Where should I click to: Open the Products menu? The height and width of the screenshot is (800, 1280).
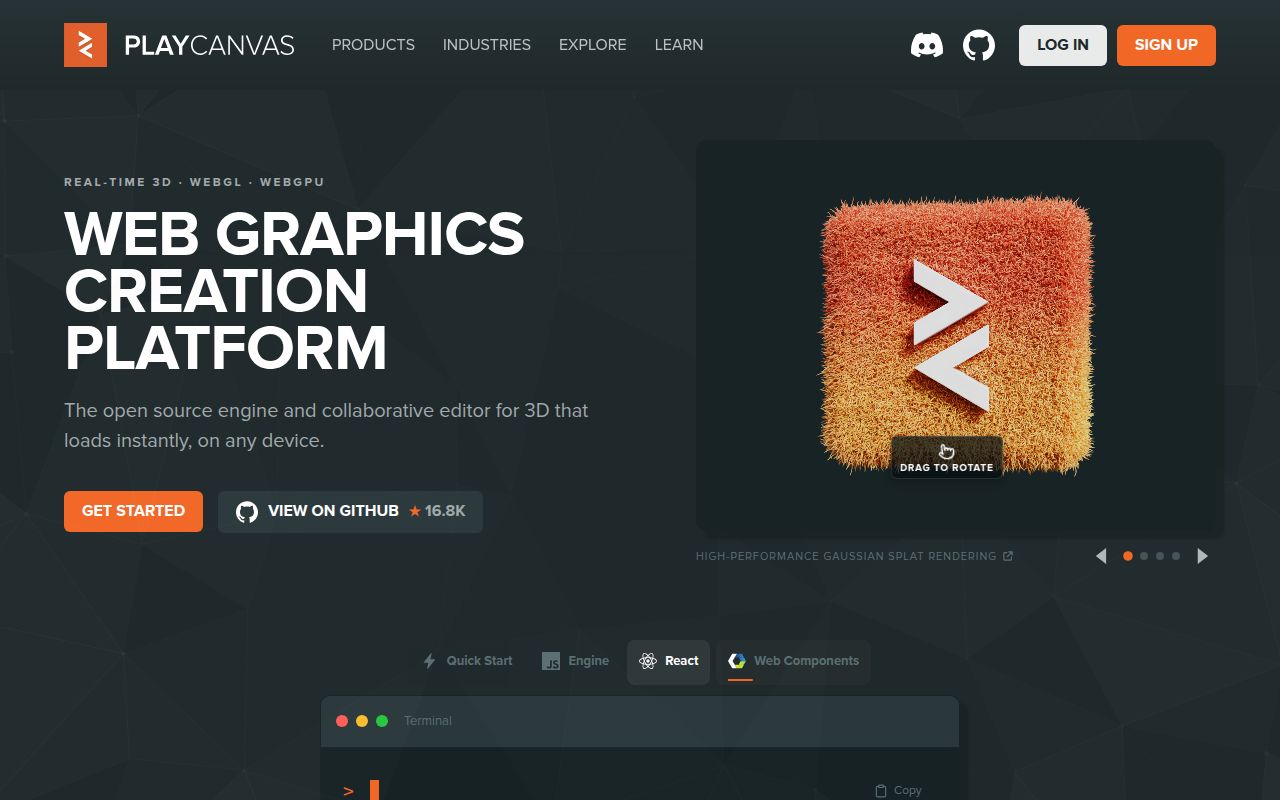pos(373,45)
